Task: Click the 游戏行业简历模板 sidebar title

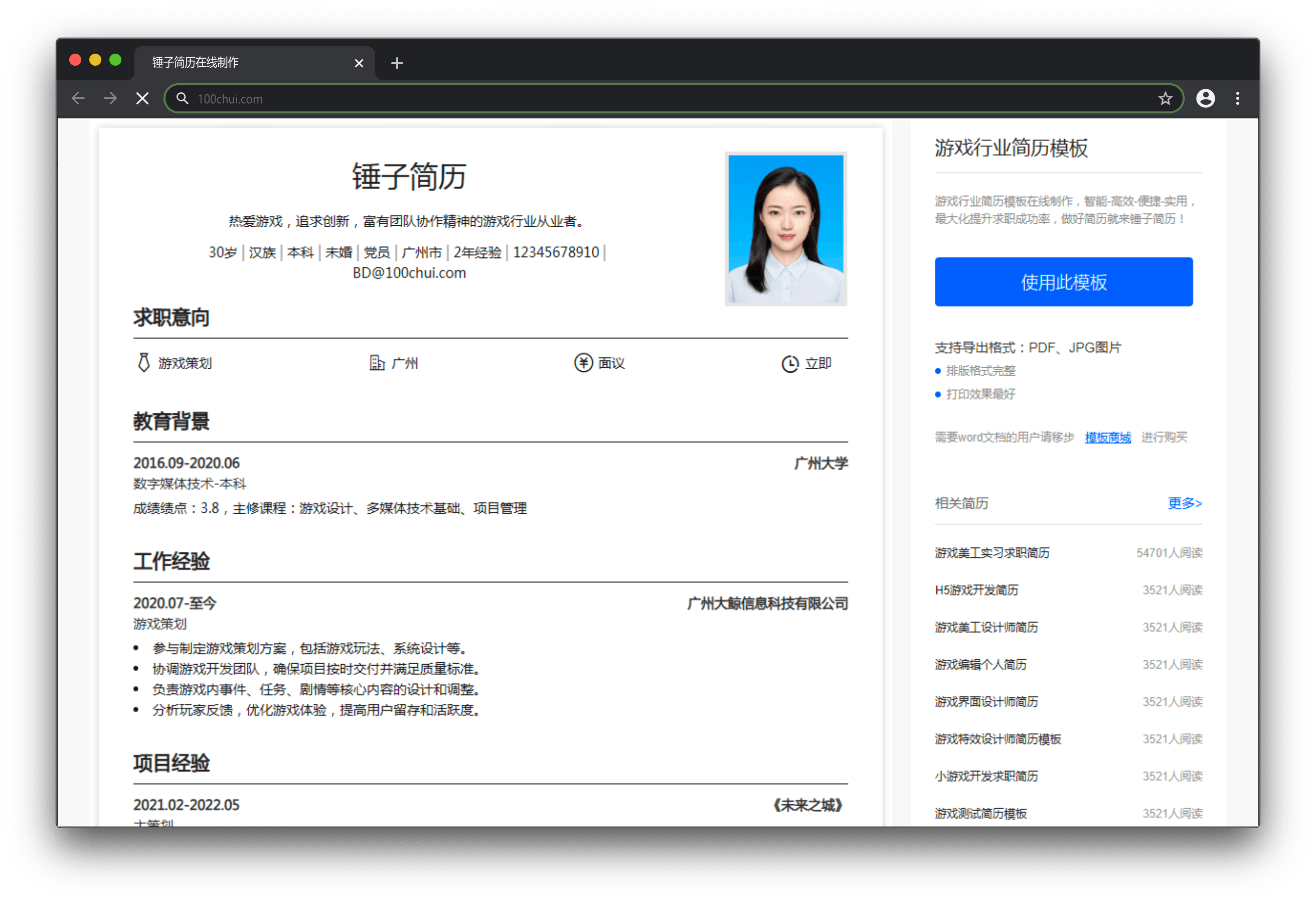Action: coord(1012,148)
